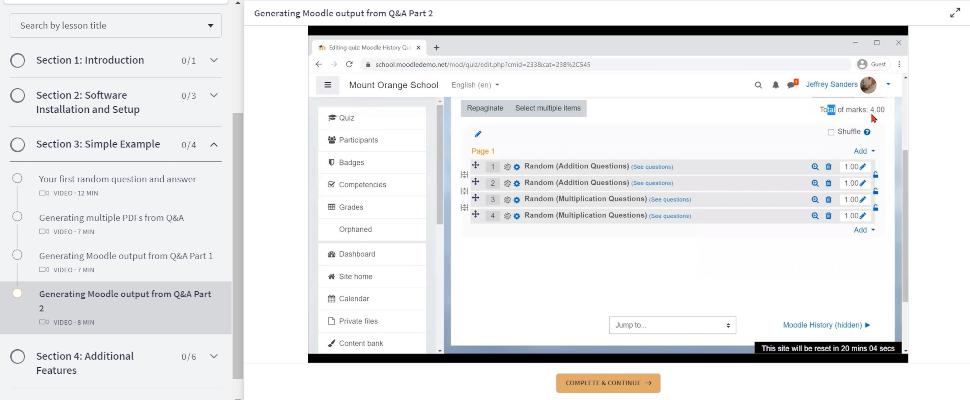970x400 pixels.
Task: Click Shuffle help question-mark icon
Action: pos(867,132)
